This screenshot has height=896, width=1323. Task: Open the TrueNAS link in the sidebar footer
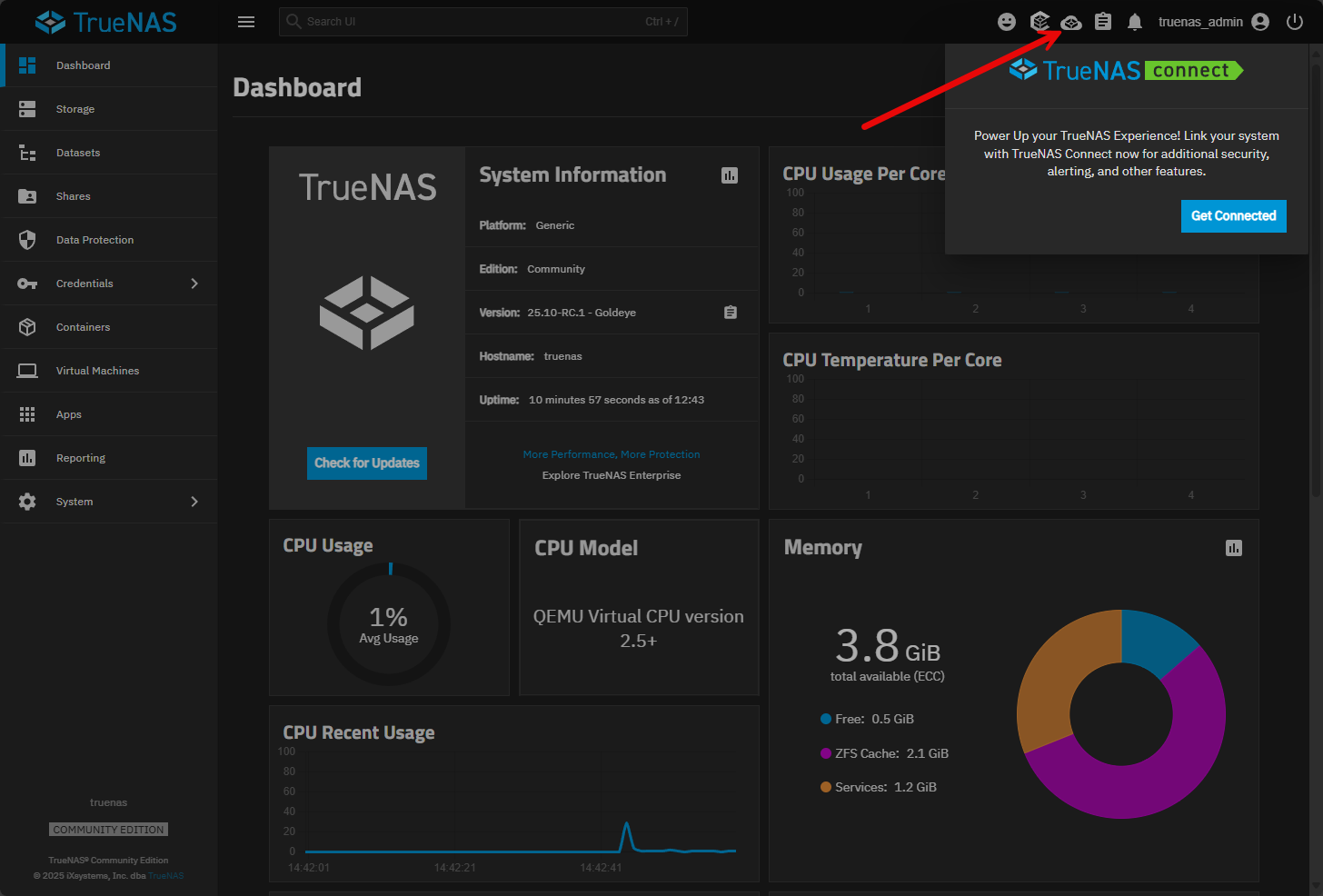pos(166,876)
